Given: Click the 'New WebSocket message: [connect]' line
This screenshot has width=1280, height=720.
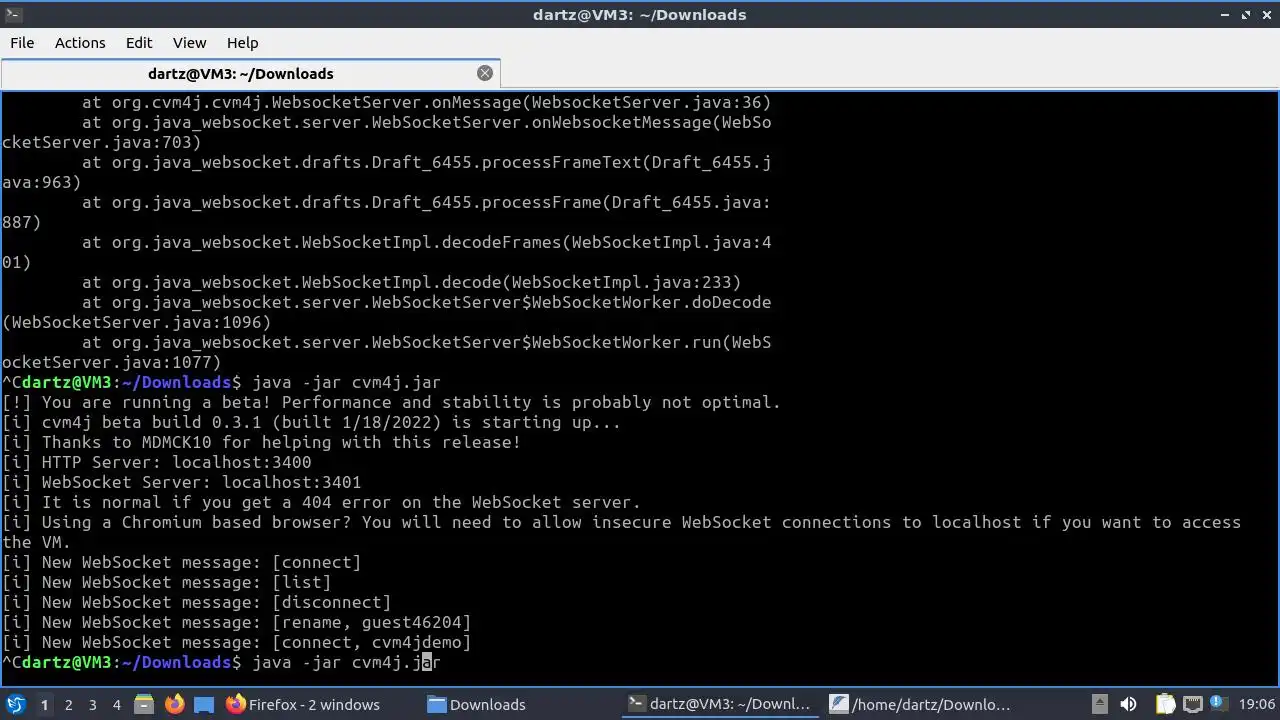Looking at the screenshot, I should tap(182, 562).
